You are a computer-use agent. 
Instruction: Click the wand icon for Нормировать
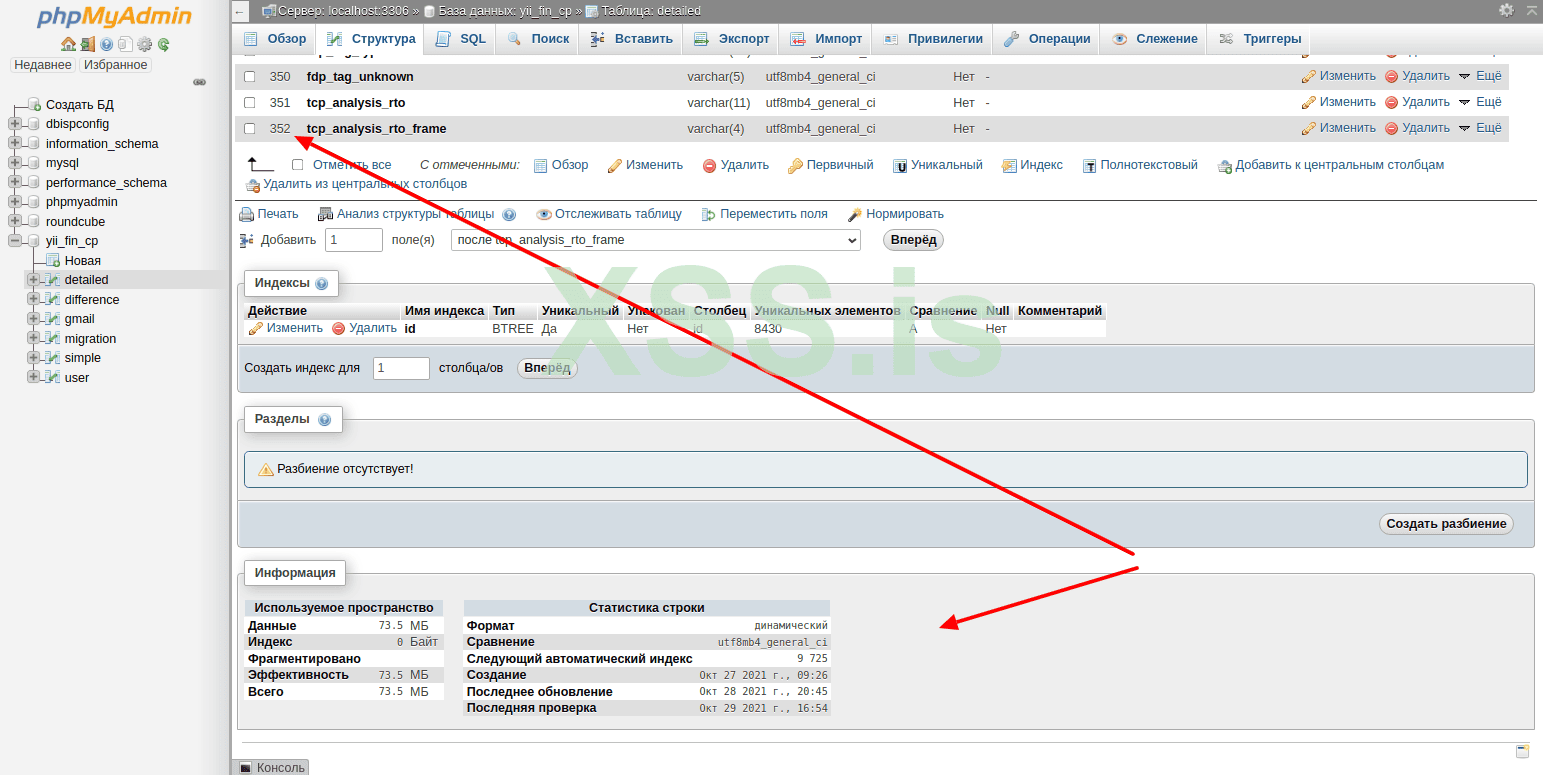(855, 214)
